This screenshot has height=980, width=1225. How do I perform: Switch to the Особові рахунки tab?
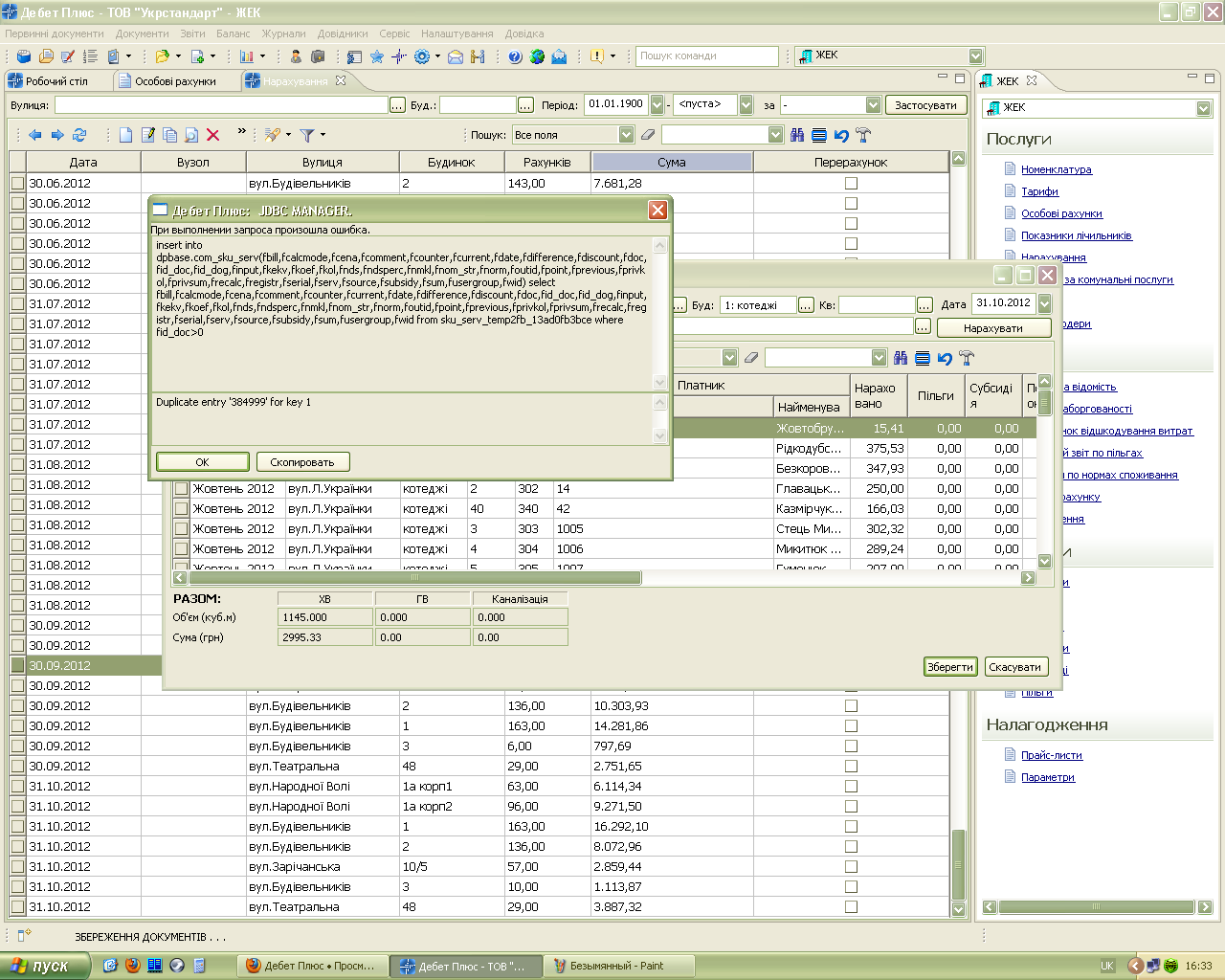pos(175,81)
